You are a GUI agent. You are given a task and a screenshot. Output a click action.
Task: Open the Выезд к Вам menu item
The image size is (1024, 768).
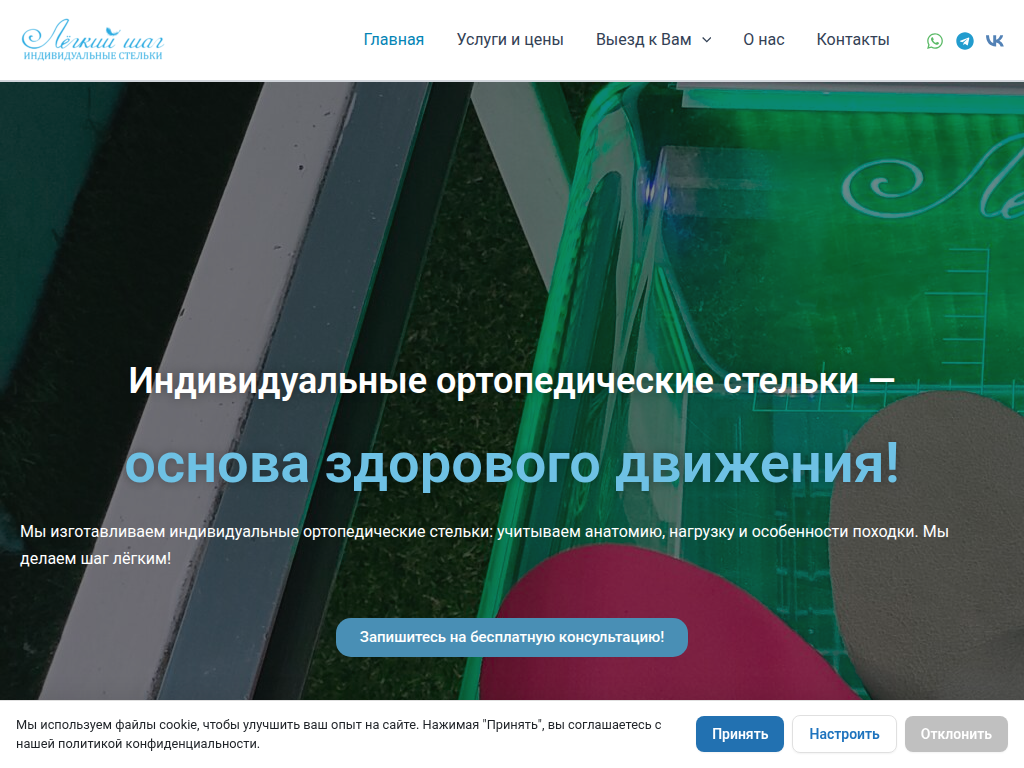tap(643, 40)
